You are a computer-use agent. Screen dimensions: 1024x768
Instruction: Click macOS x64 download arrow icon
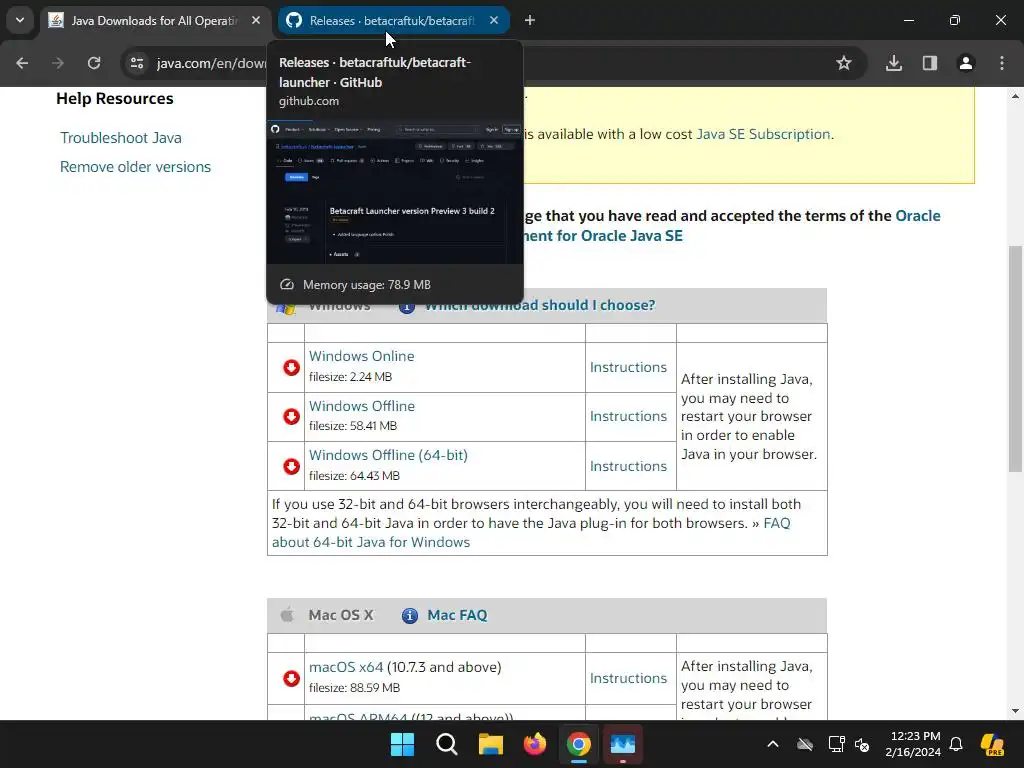291,679
